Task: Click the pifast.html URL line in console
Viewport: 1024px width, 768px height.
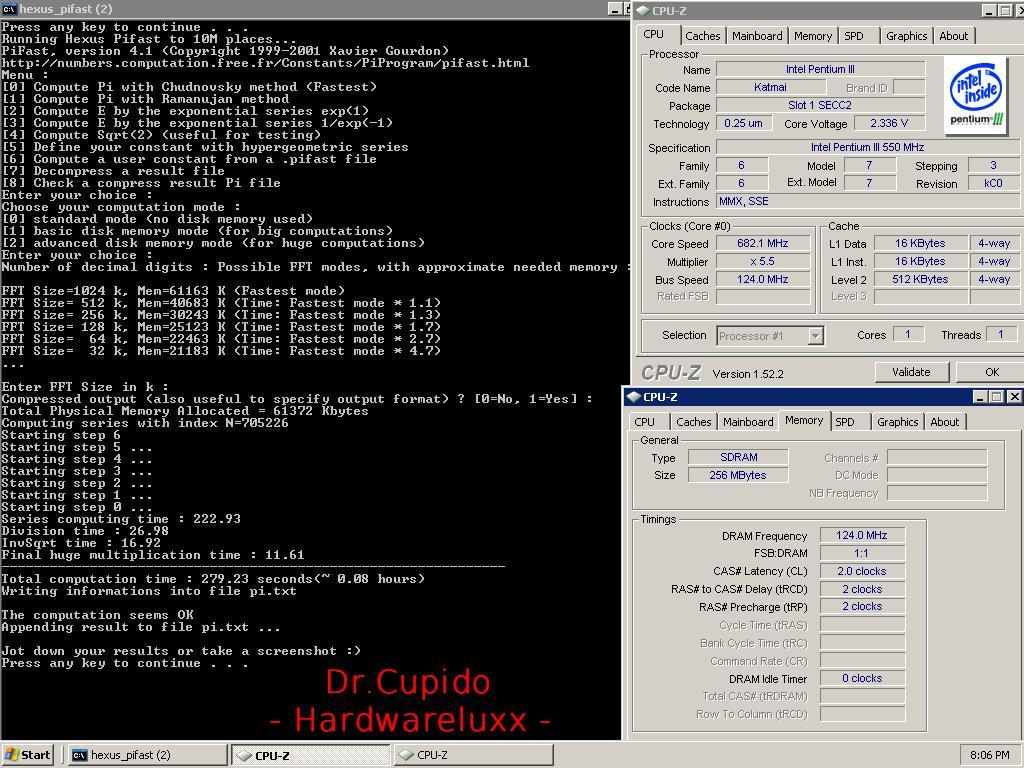Action: (x=265, y=63)
